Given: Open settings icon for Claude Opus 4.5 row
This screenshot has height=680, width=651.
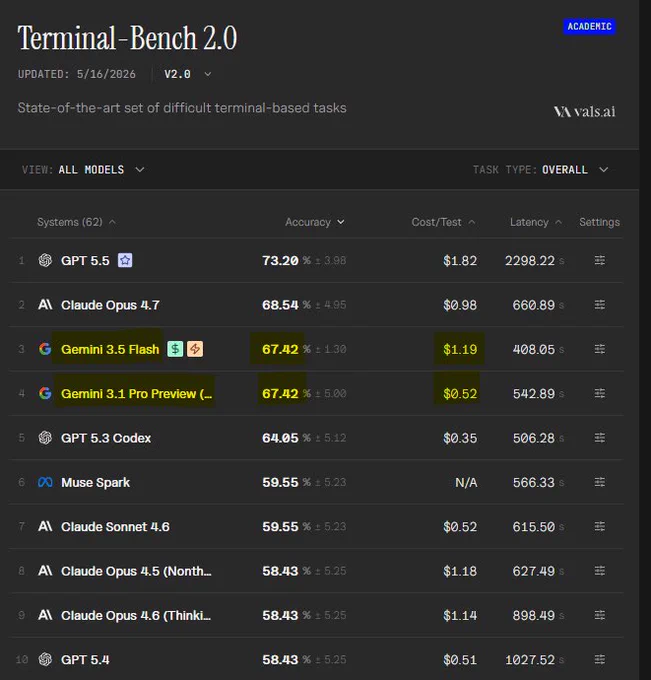Looking at the screenshot, I should point(599,571).
